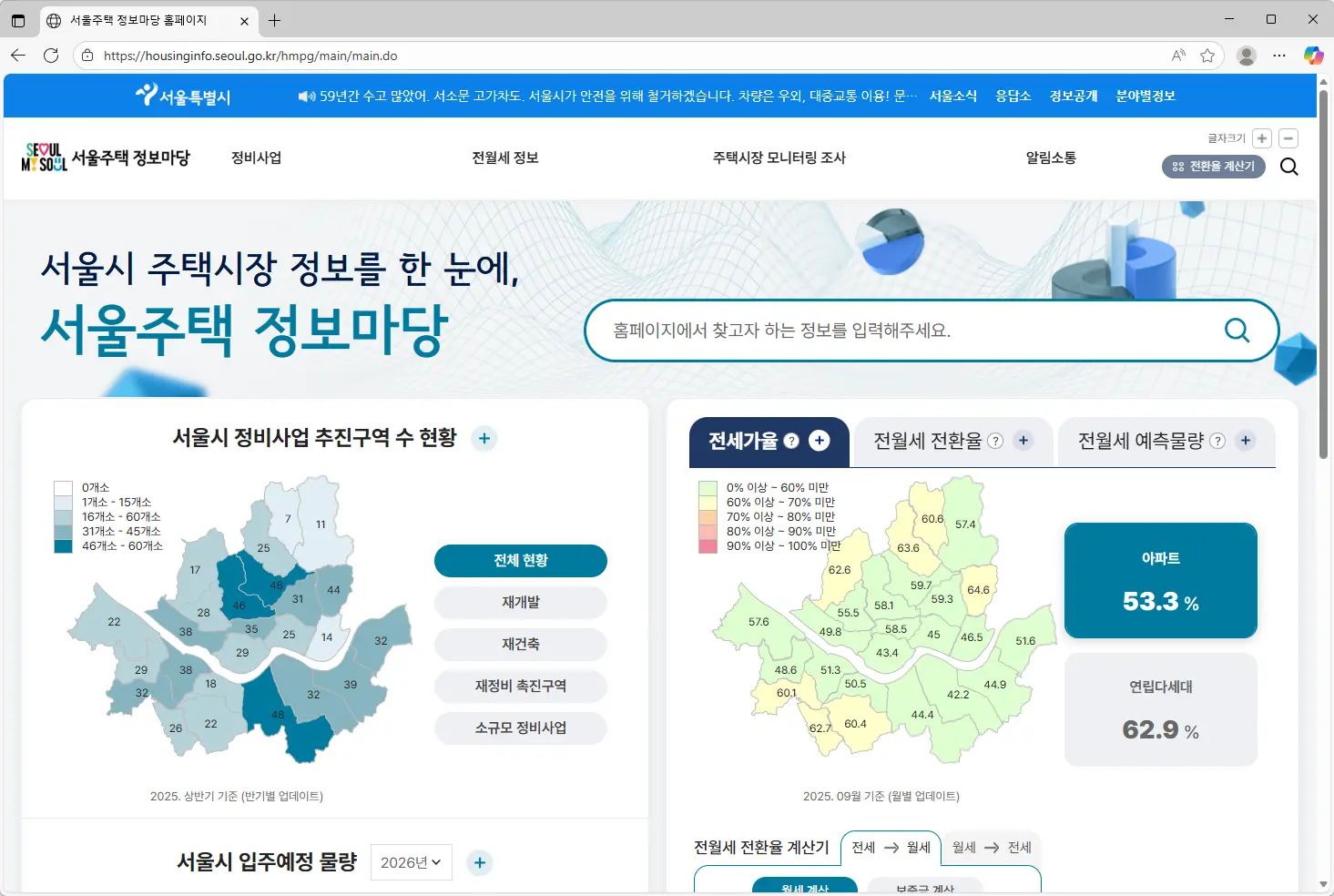This screenshot has width=1334, height=896.
Task: Click plus icon beside 서울시 입주예정 물량
Action: [x=480, y=862]
